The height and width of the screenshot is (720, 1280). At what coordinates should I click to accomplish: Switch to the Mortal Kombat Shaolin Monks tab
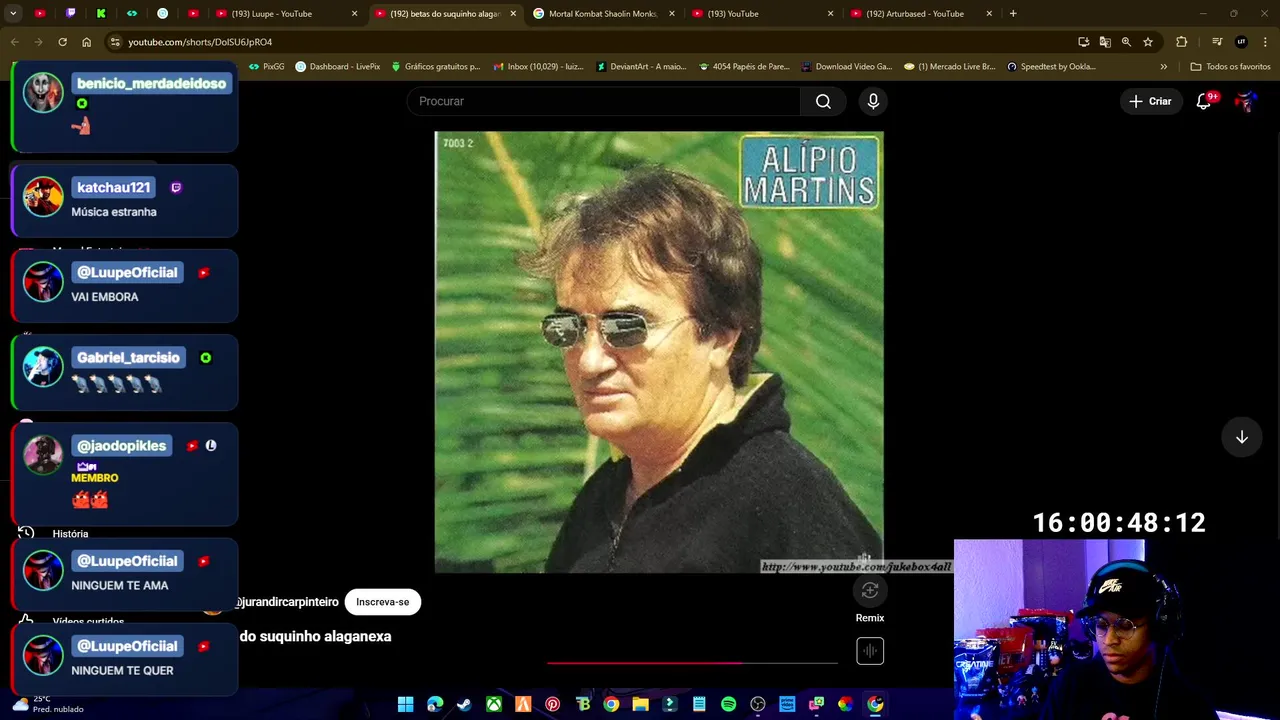tap(603, 14)
